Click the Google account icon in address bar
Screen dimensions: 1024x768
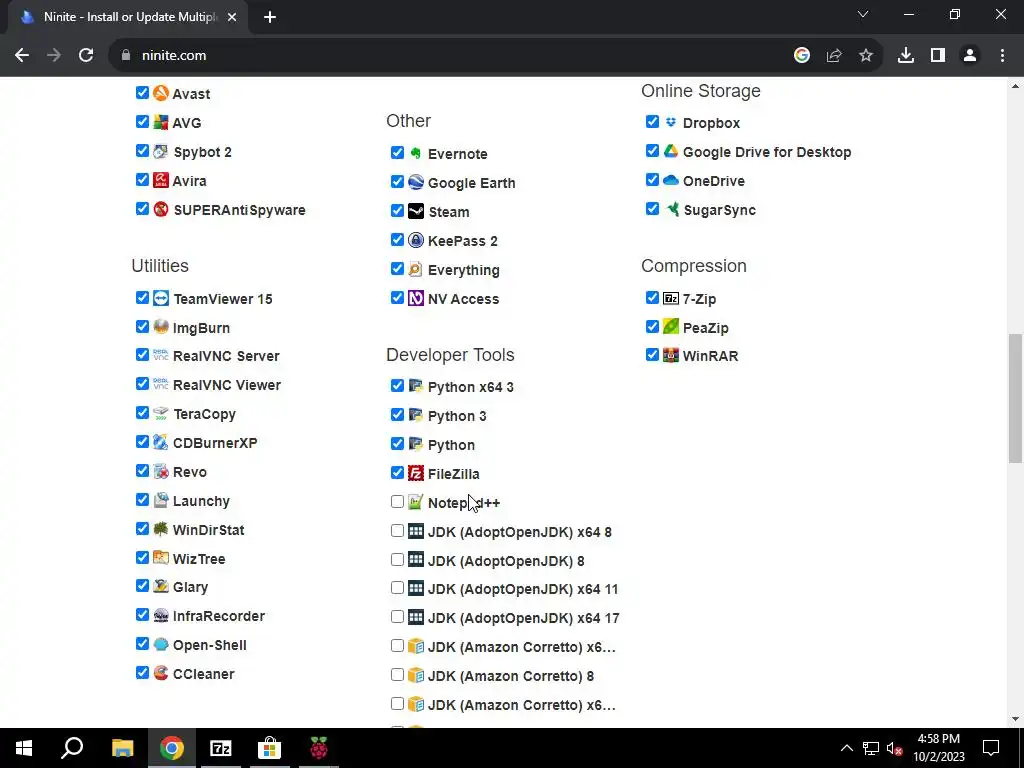(802, 56)
